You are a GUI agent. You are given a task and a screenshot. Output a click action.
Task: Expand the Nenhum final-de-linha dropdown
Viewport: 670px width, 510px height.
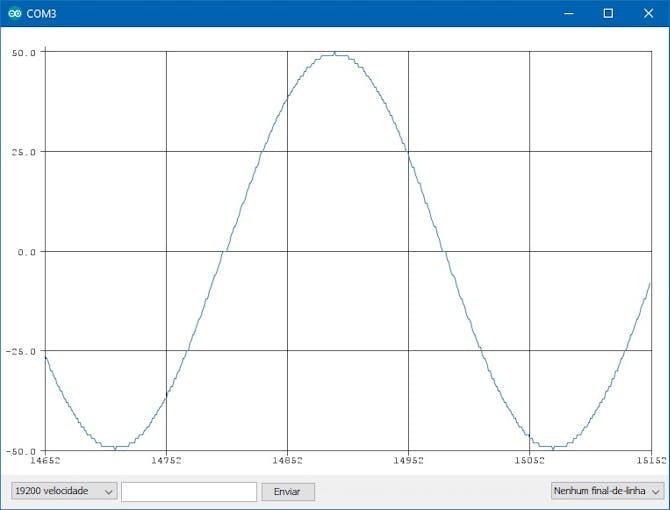coord(607,491)
